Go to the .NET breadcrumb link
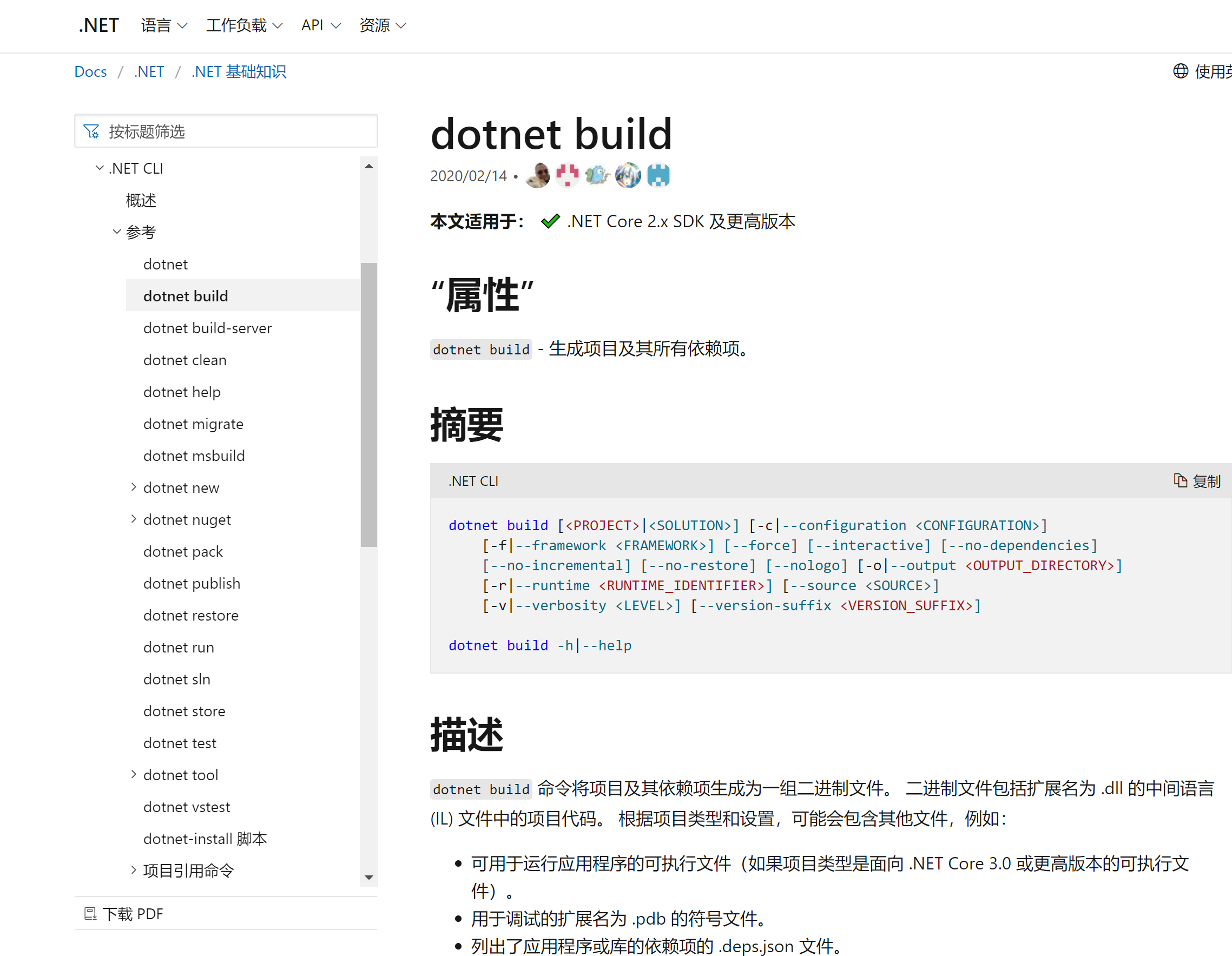 point(149,71)
